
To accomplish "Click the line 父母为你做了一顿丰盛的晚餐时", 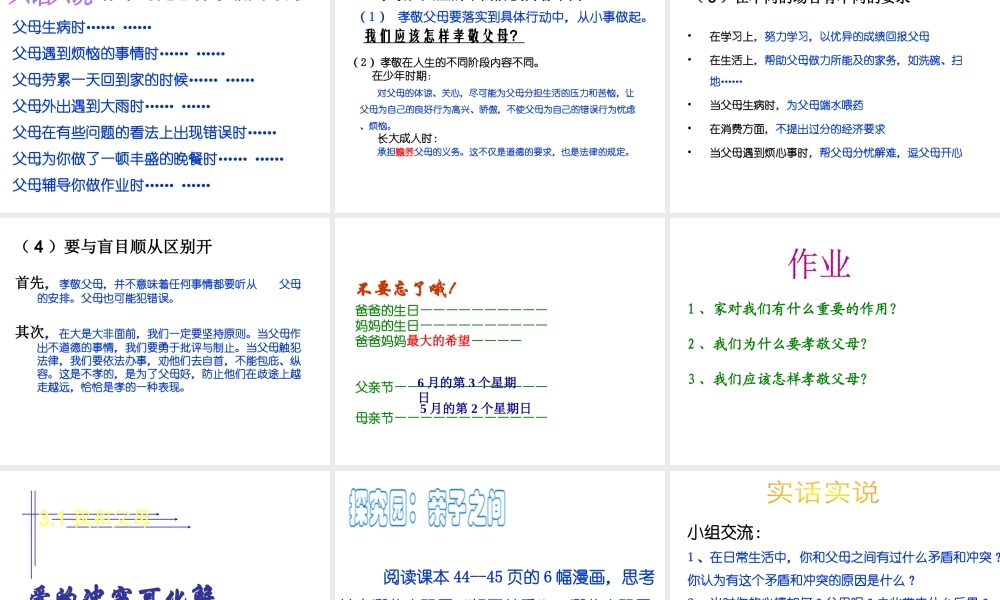I will pyautogui.click(x=148, y=158).
